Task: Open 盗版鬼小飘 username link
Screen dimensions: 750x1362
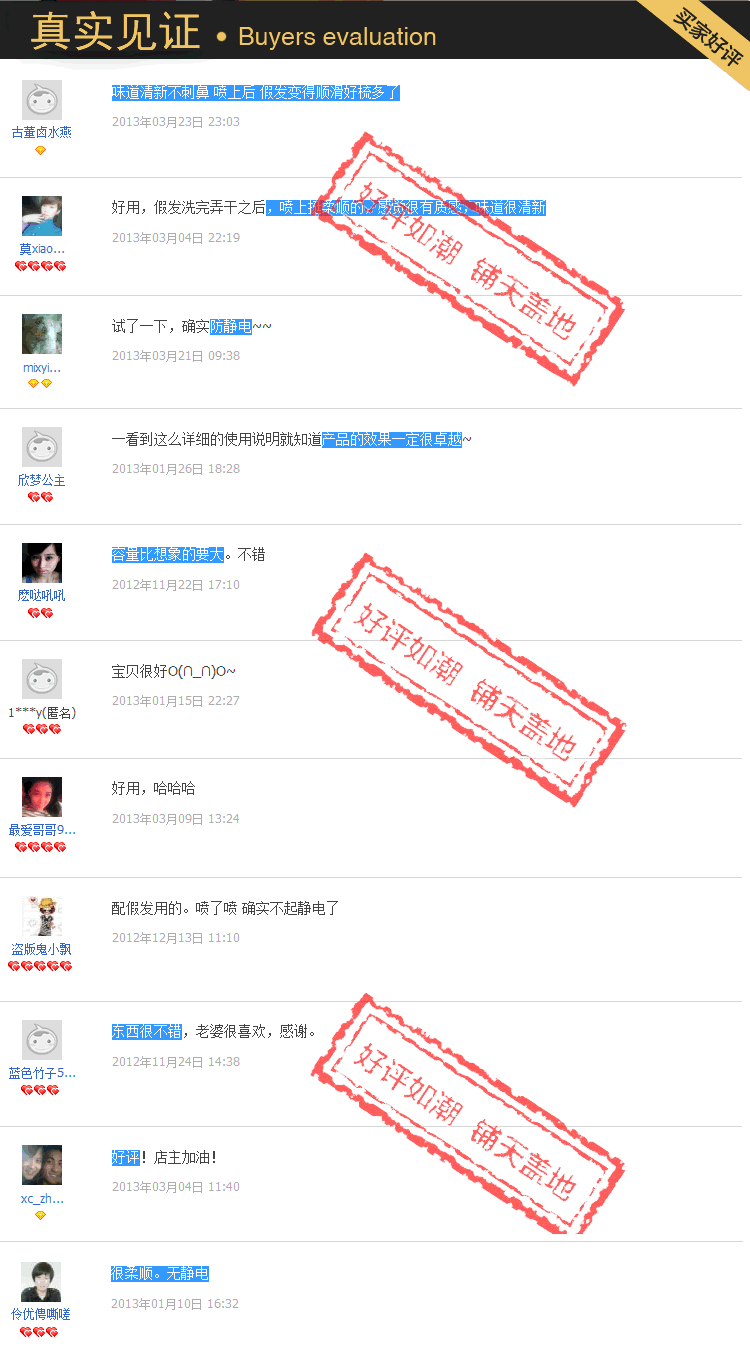Action: pos(42,949)
